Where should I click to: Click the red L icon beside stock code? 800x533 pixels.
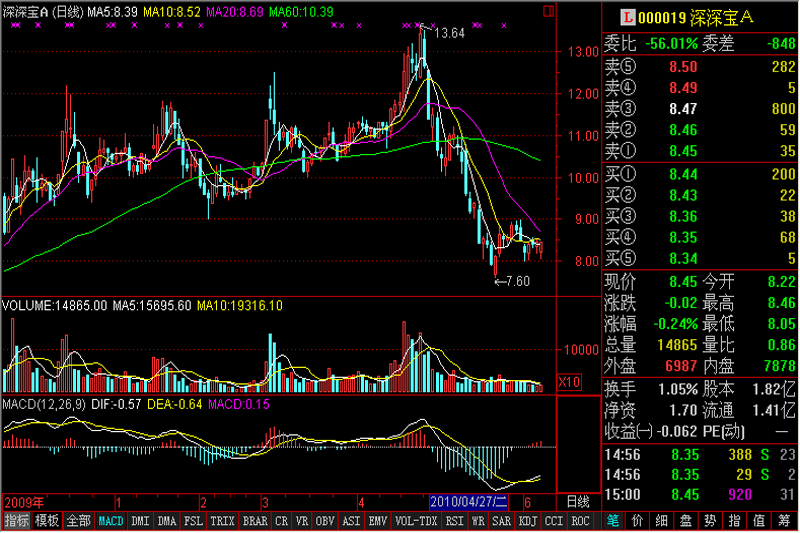[x=627, y=18]
